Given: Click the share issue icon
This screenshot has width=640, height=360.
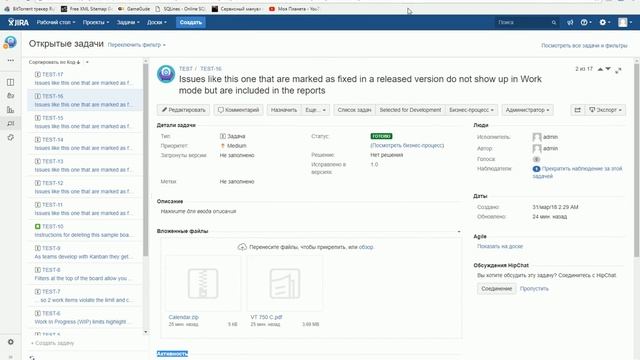Looking at the screenshot, I should point(578,110).
